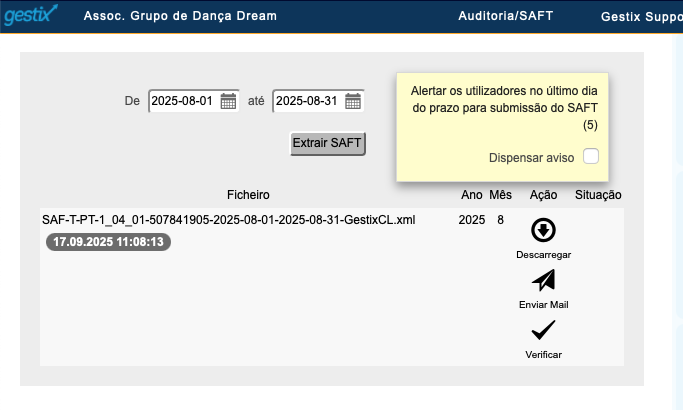
Task: Click the Verificar checkmark icon
Action: [543, 330]
